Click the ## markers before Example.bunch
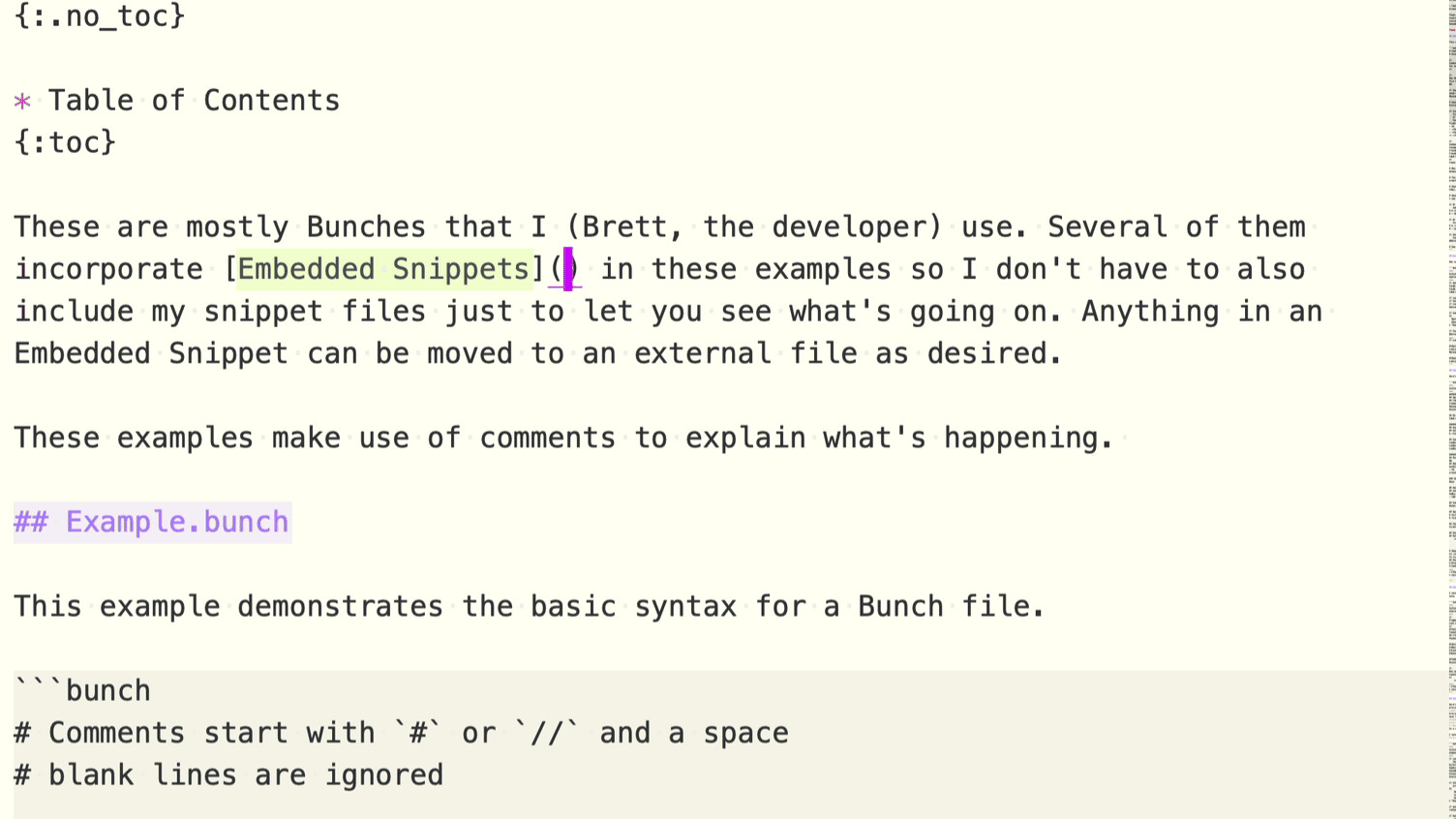The height and width of the screenshot is (819, 1456). click(31, 523)
